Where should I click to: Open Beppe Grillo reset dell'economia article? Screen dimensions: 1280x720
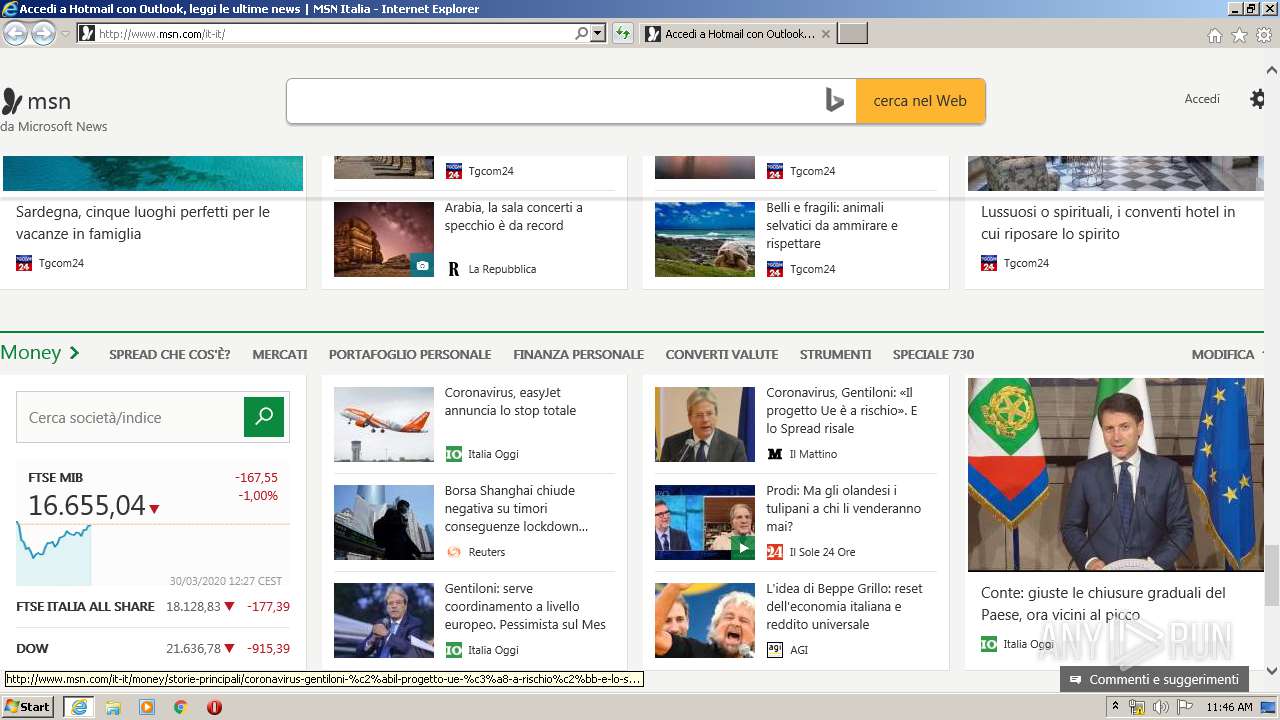click(844, 606)
